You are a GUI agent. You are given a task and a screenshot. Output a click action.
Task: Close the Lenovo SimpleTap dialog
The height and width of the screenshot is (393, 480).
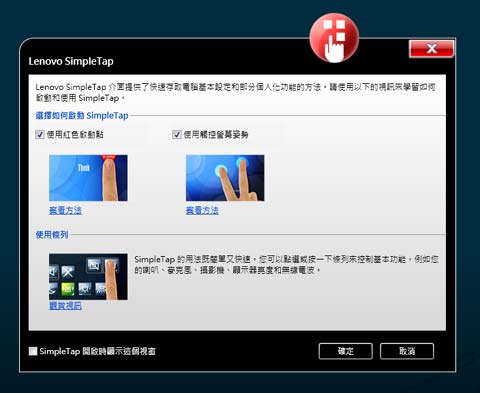(431, 49)
